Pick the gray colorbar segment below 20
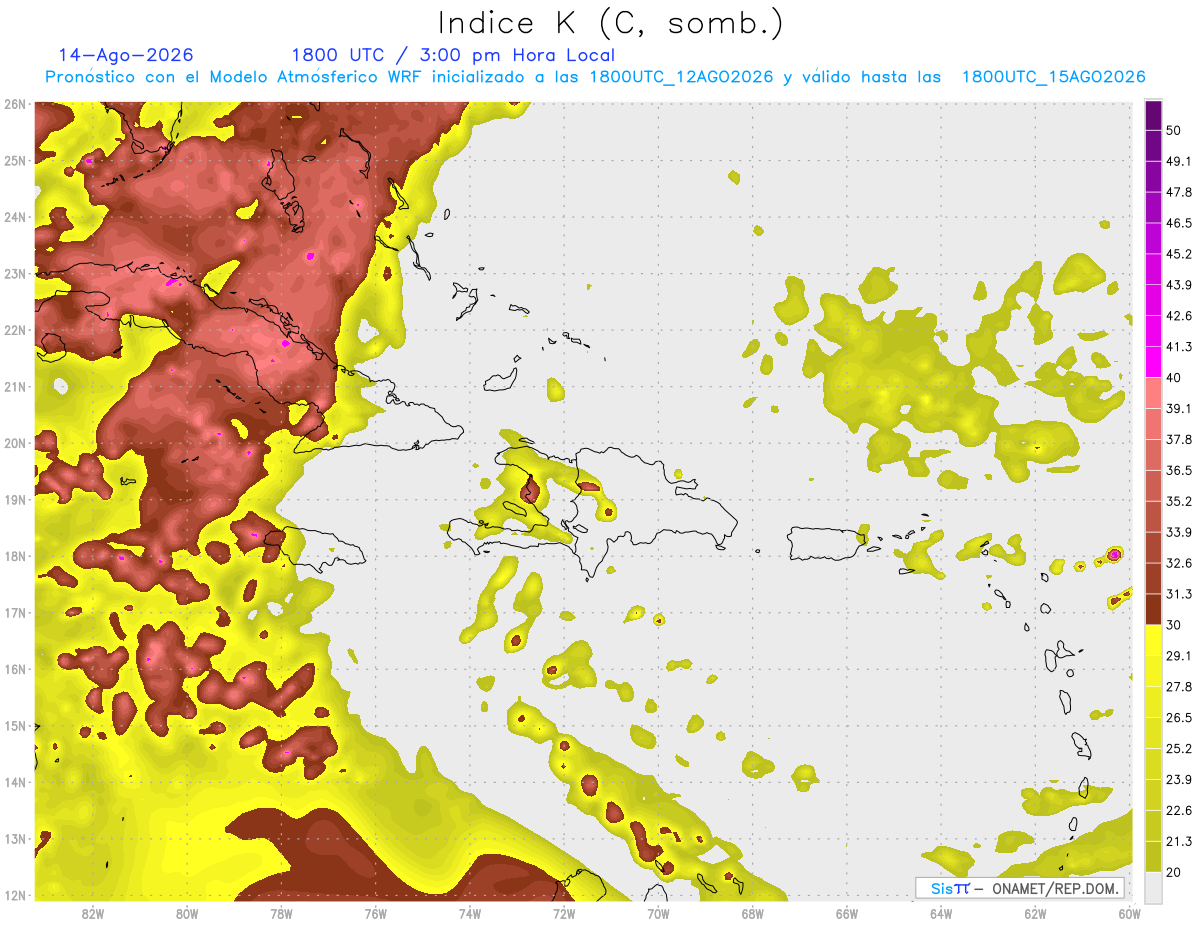The height and width of the screenshot is (927, 1200). pyautogui.click(x=1153, y=888)
